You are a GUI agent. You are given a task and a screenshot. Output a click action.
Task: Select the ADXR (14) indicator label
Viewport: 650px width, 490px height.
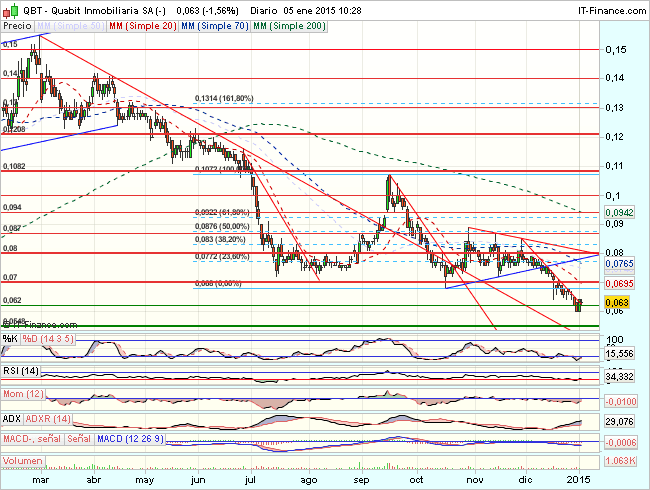tap(48, 419)
